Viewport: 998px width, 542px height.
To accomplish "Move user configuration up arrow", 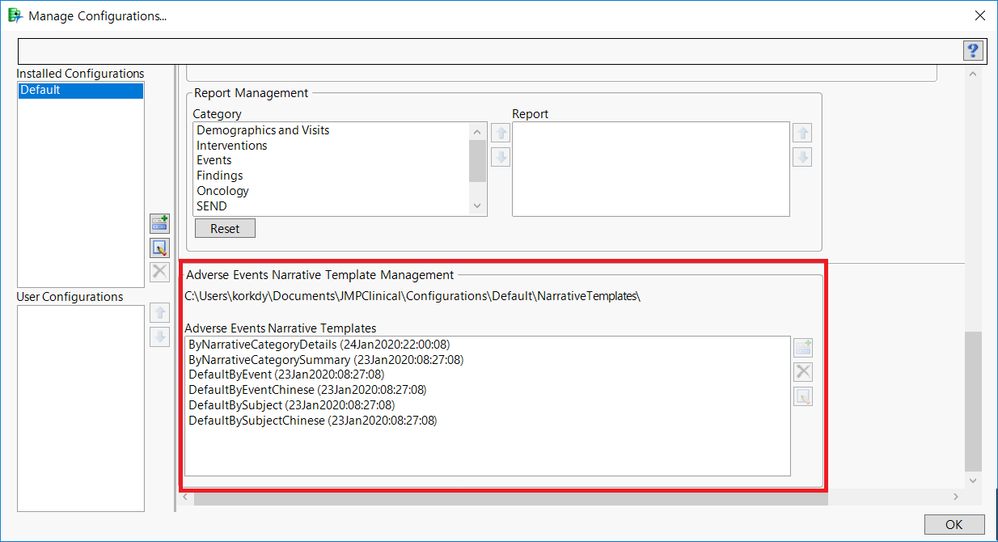I will (x=160, y=312).
